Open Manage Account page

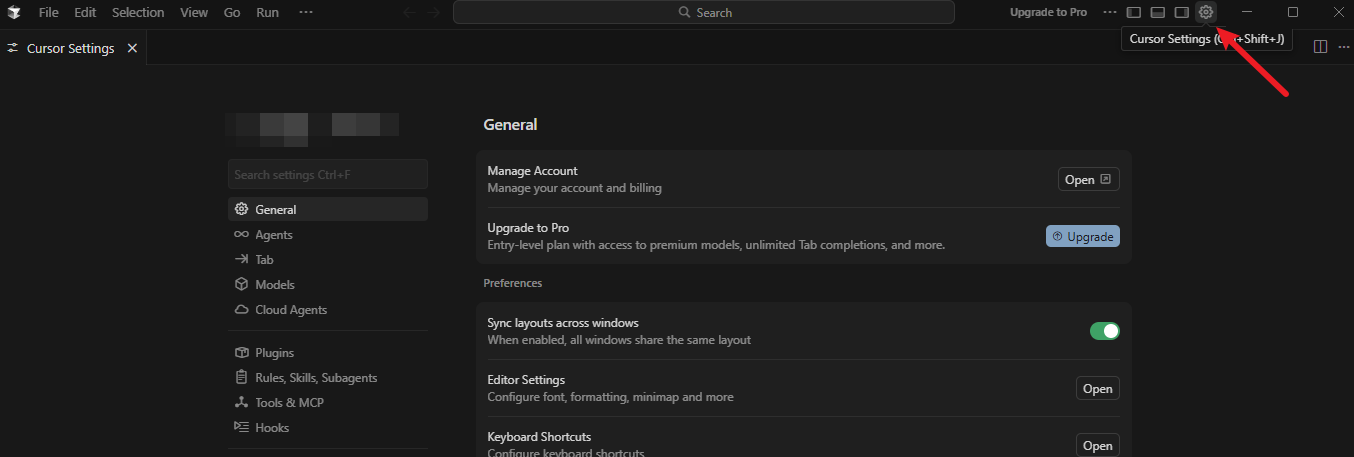coord(1088,179)
